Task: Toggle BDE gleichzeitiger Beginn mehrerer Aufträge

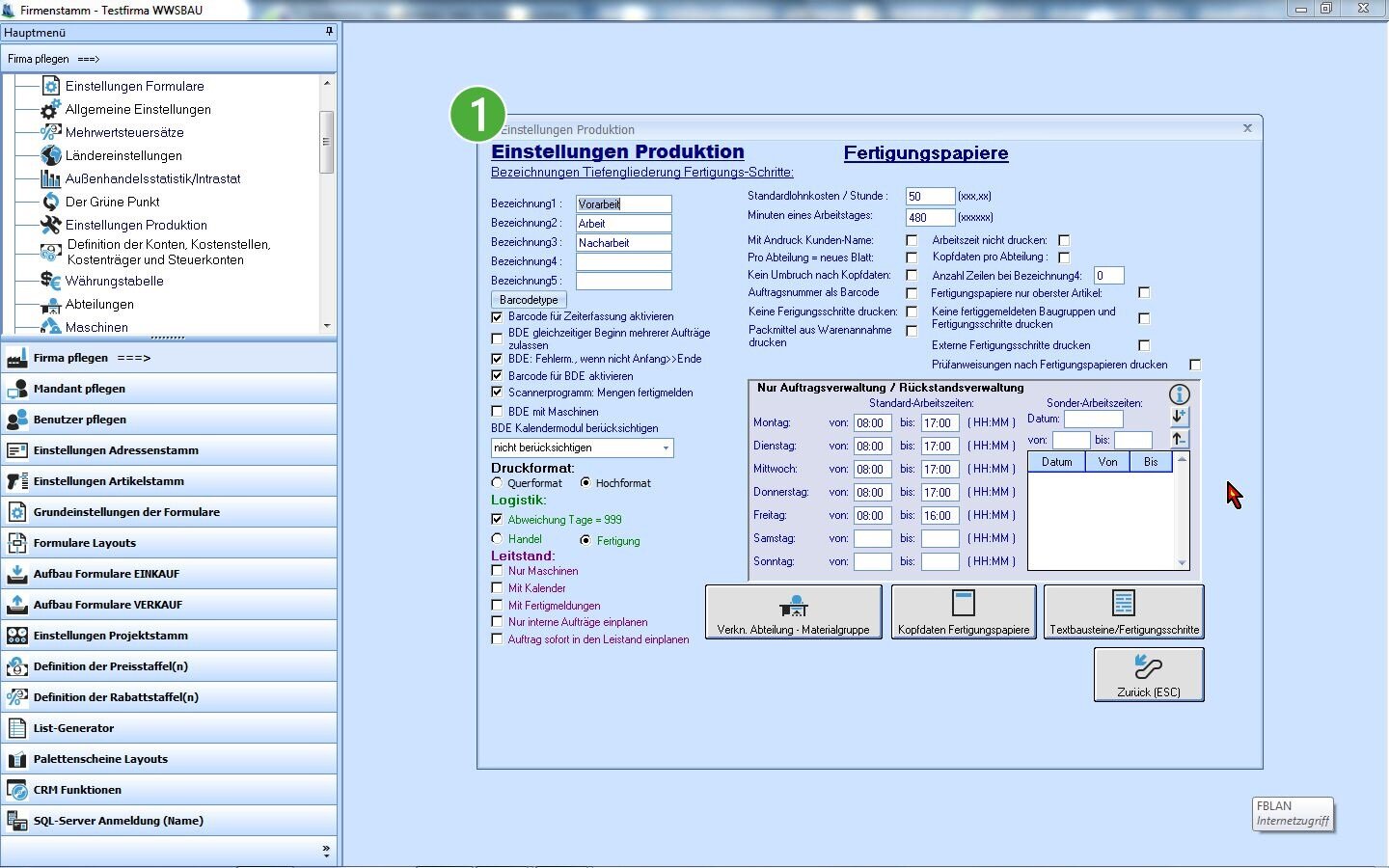Action: (x=497, y=339)
